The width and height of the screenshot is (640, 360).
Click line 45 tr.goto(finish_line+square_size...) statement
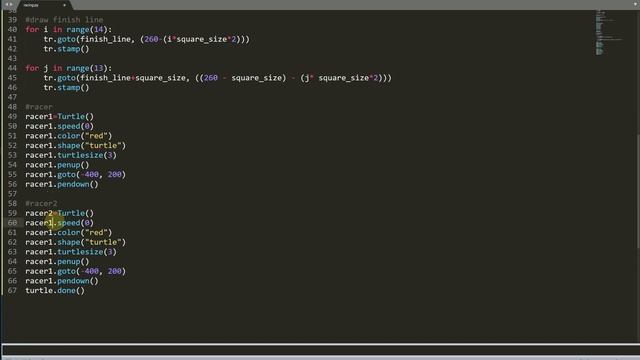[x=218, y=78]
